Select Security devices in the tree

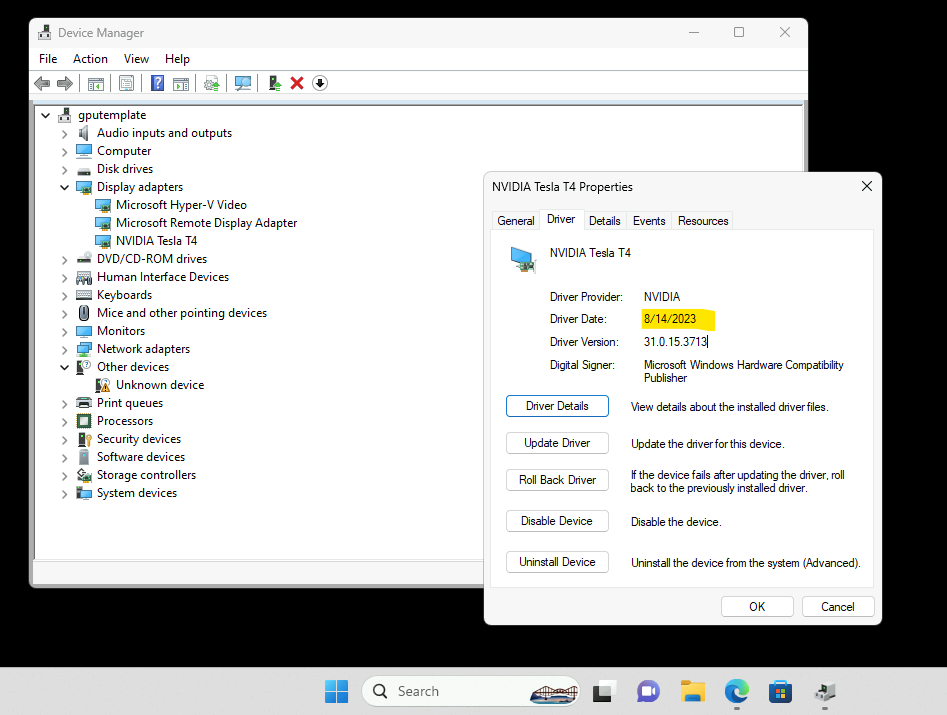(139, 439)
